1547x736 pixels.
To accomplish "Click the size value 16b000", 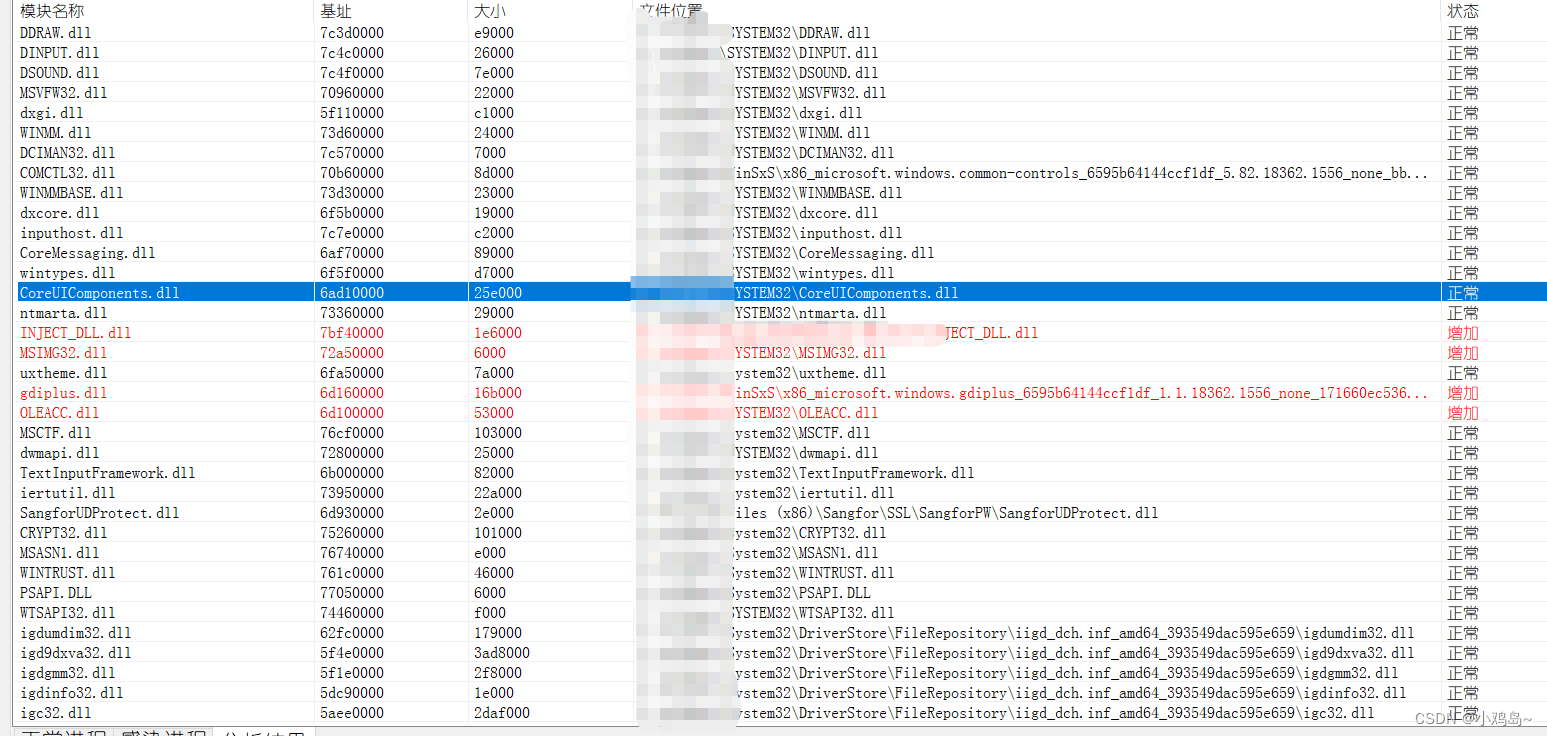I will (x=497, y=392).
